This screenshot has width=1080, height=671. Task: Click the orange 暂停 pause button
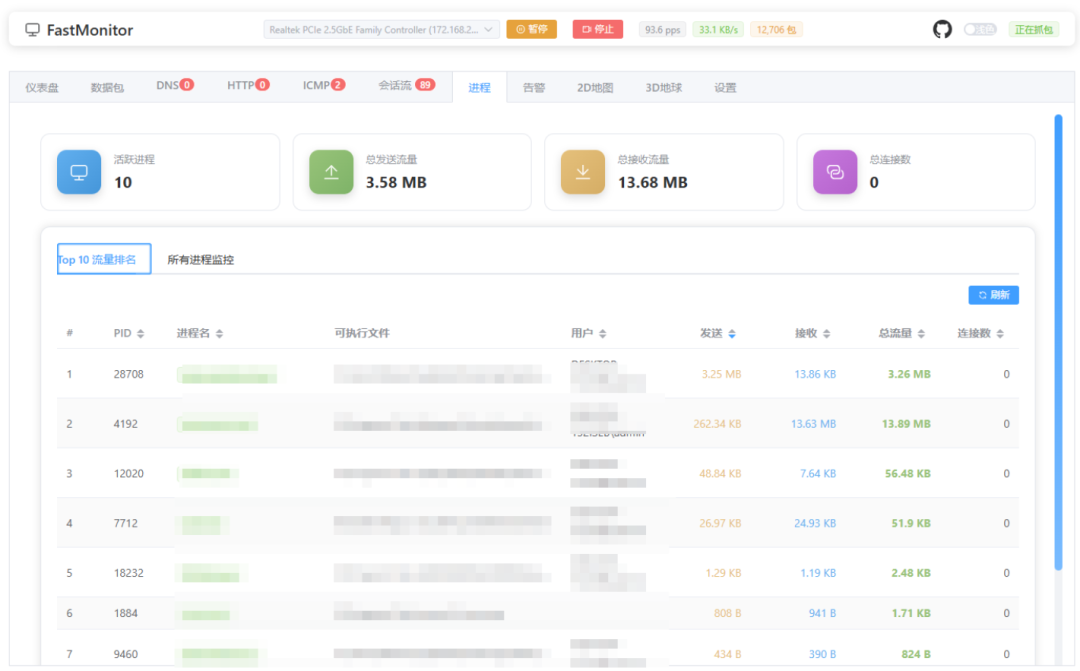tap(531, 29)
